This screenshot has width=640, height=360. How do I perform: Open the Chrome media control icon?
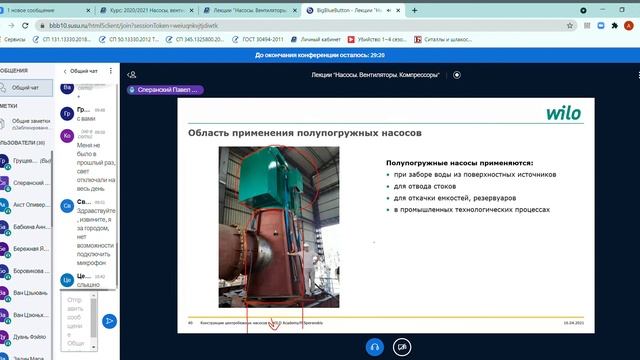coord(583,11)
